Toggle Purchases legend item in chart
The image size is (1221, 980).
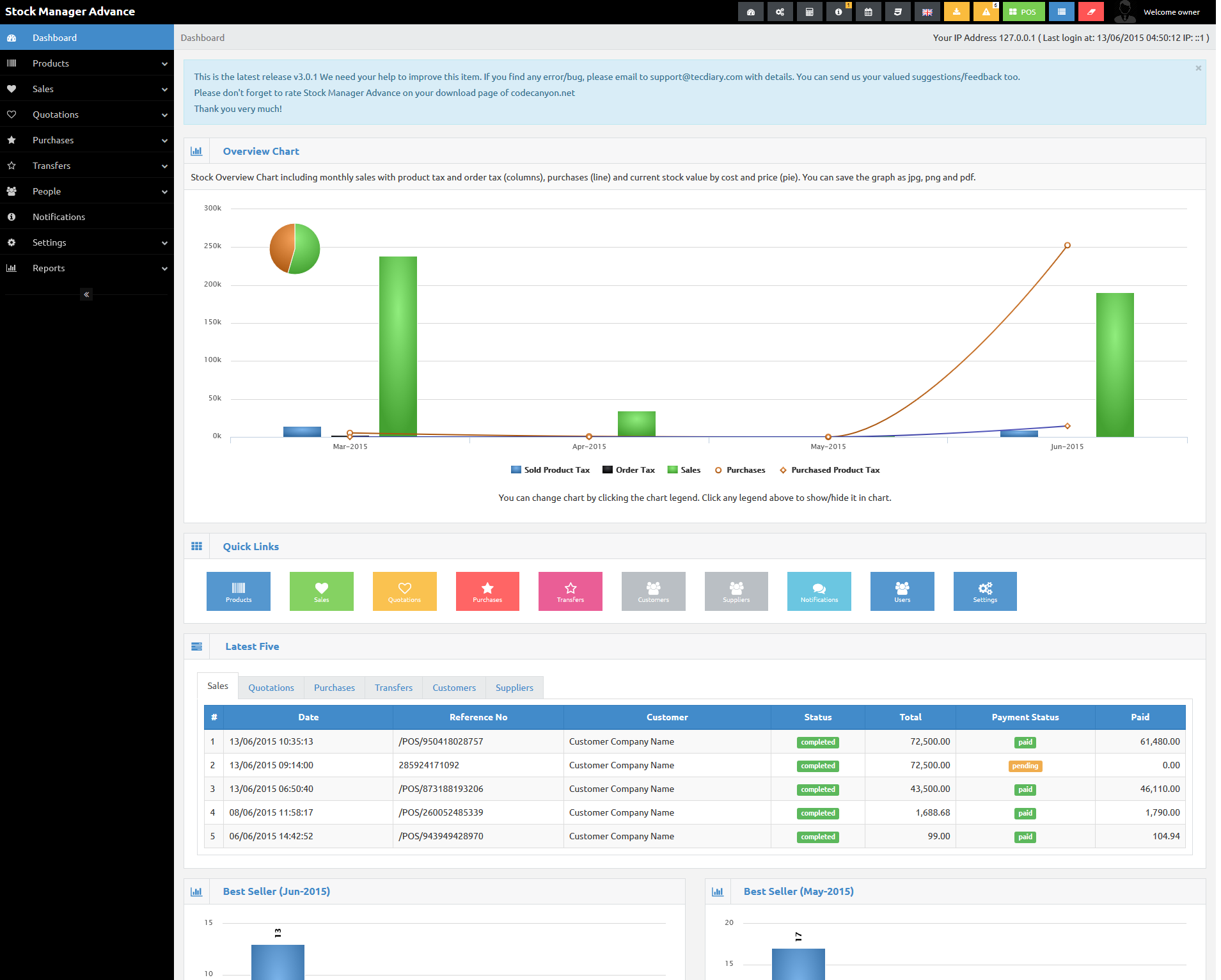click(x=740, y=470)
